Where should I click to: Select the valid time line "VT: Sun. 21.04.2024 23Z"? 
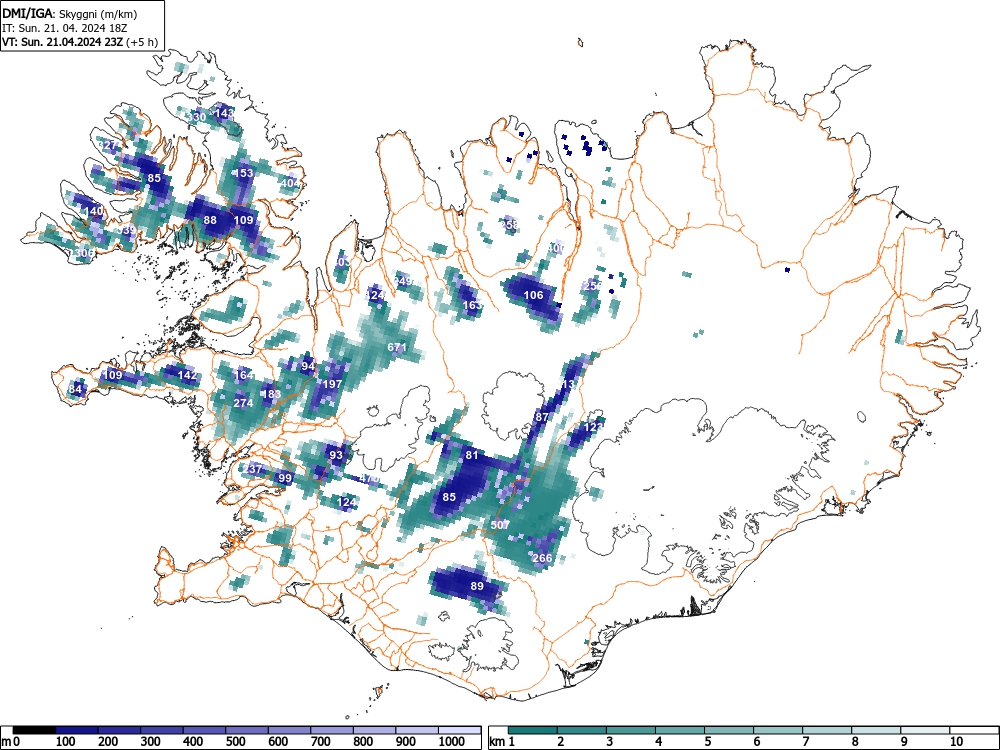coord(62,42)
